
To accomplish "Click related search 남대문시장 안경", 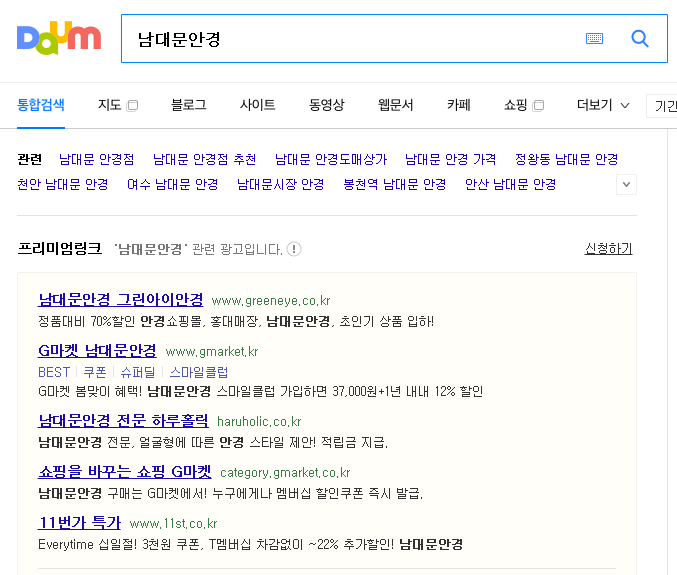I will click(281, 184).
